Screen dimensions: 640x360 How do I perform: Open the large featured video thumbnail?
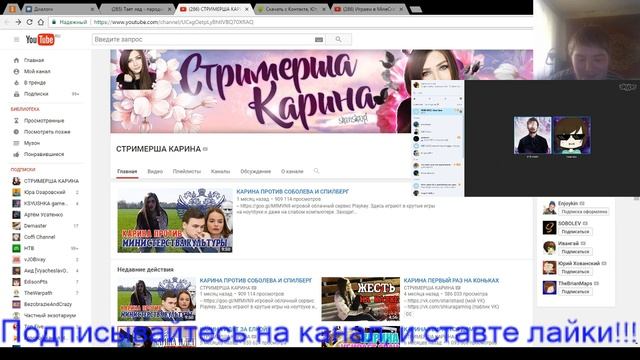[175, 220]
